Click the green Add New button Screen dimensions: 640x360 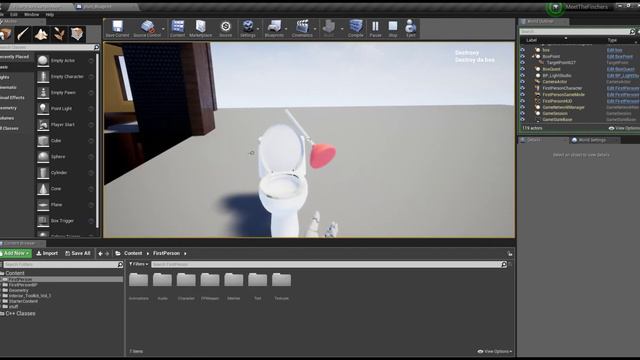[x=16, y=253]
